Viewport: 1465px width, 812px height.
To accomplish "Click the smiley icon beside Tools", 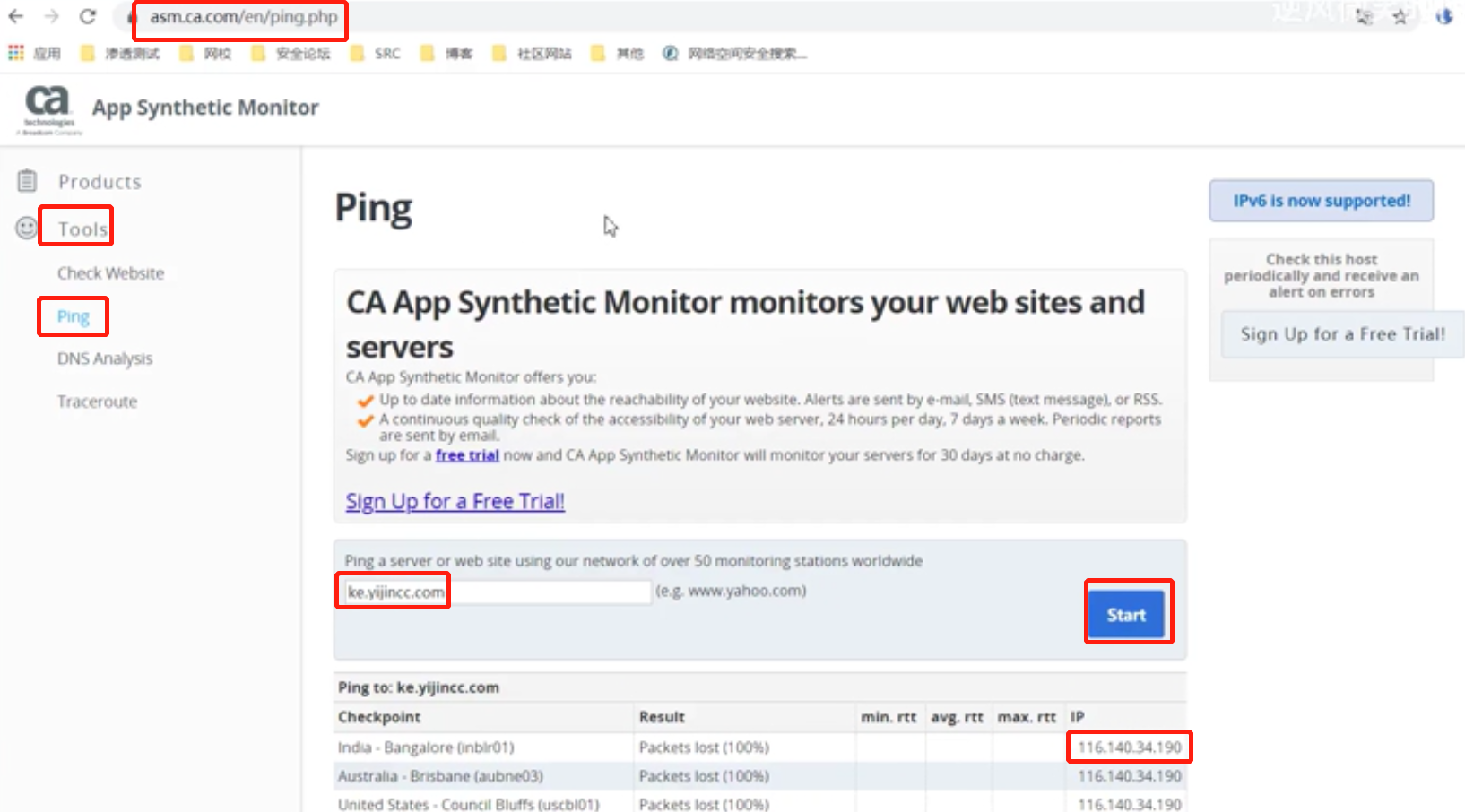I will (27, 228).
